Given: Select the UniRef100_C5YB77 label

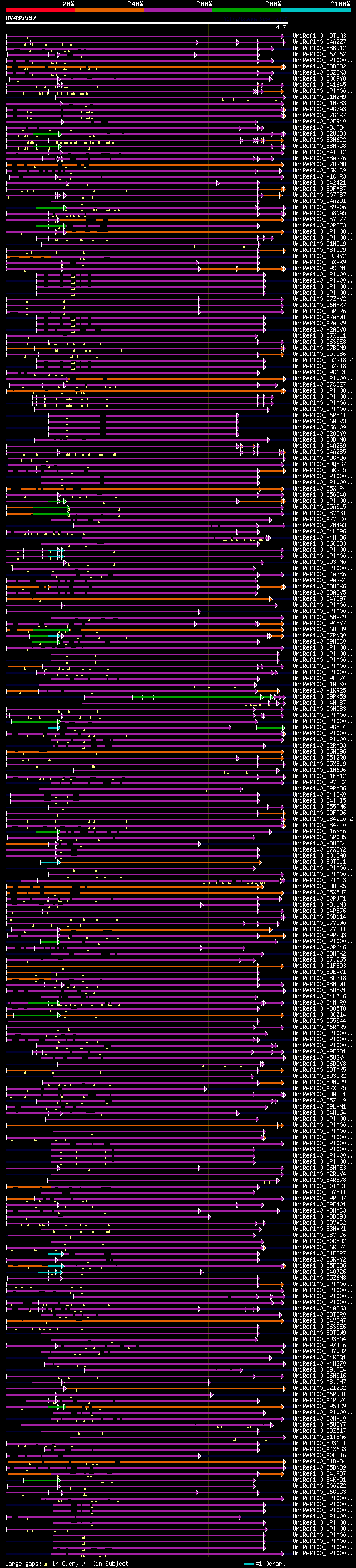Looking at the screenshot, I should click(x=319, y=220).
